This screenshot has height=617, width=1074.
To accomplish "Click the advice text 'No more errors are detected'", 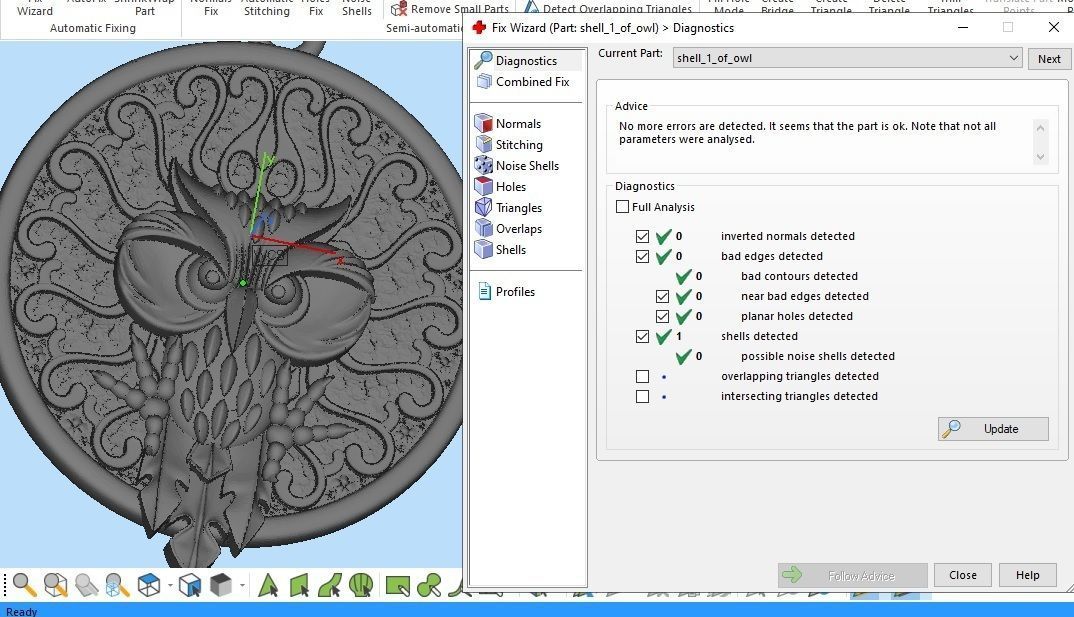I will pos(691,126).
